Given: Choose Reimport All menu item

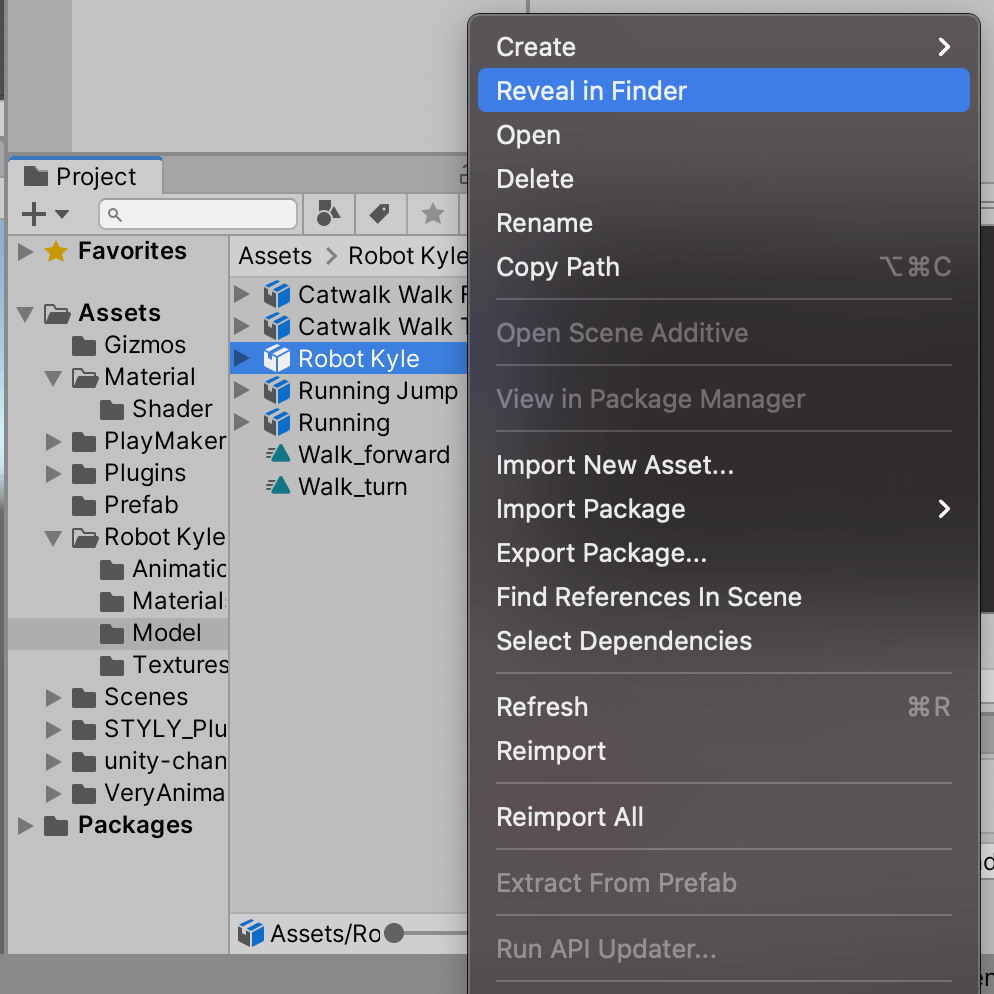Looking at the screenshot, I should tap(724, 817).
